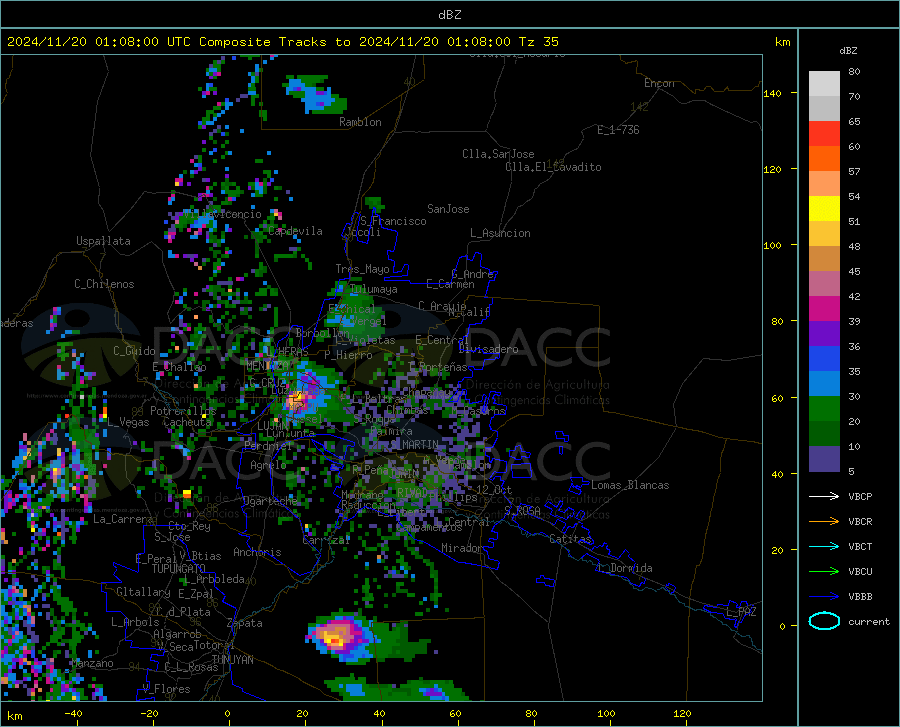Select the yellow 54 dBZ color swatch
900x727 pixels.
pyautogui.click(x=824, y=209)
